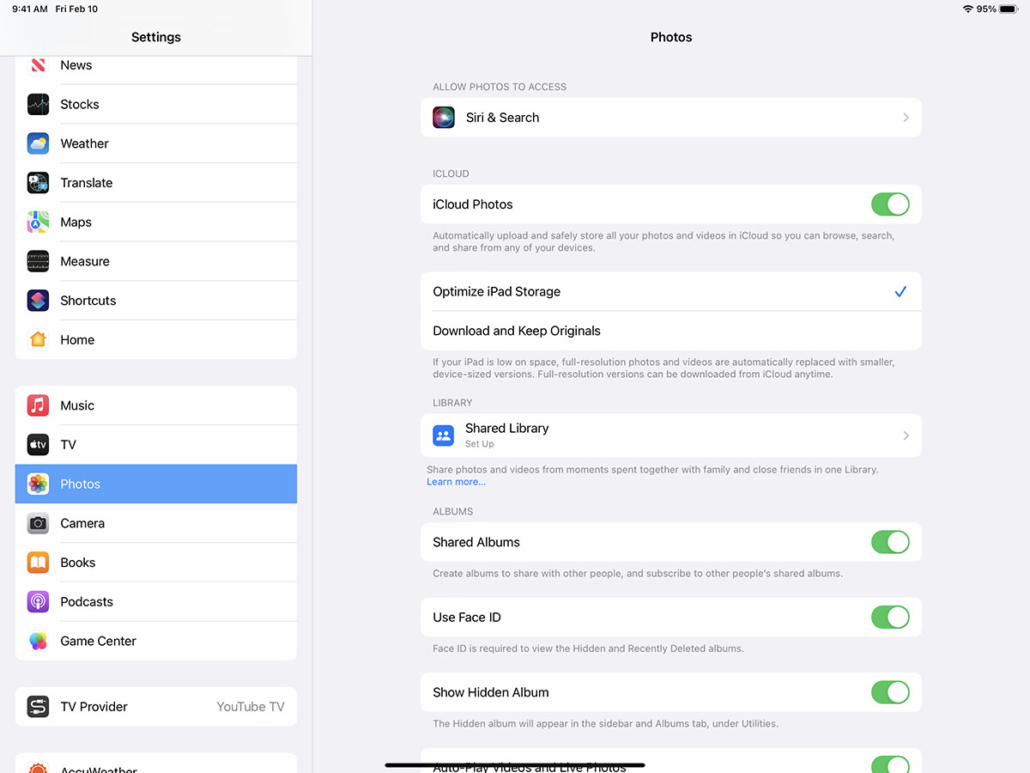Open Translate settings from the sidebar icon
This screenshot has height=773, width=1030.
37,183
